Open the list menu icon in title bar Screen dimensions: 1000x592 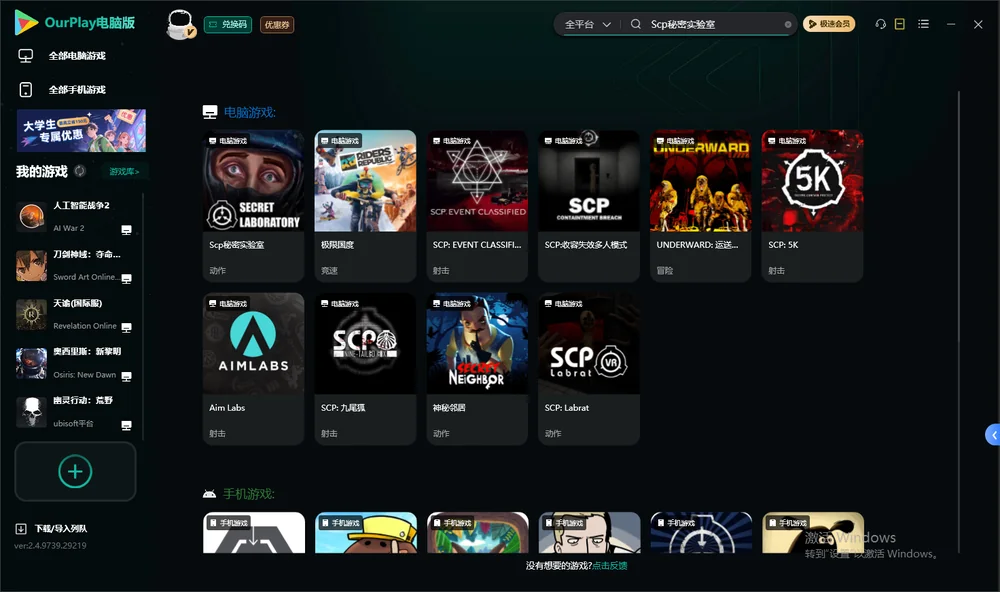coord(923,24)
